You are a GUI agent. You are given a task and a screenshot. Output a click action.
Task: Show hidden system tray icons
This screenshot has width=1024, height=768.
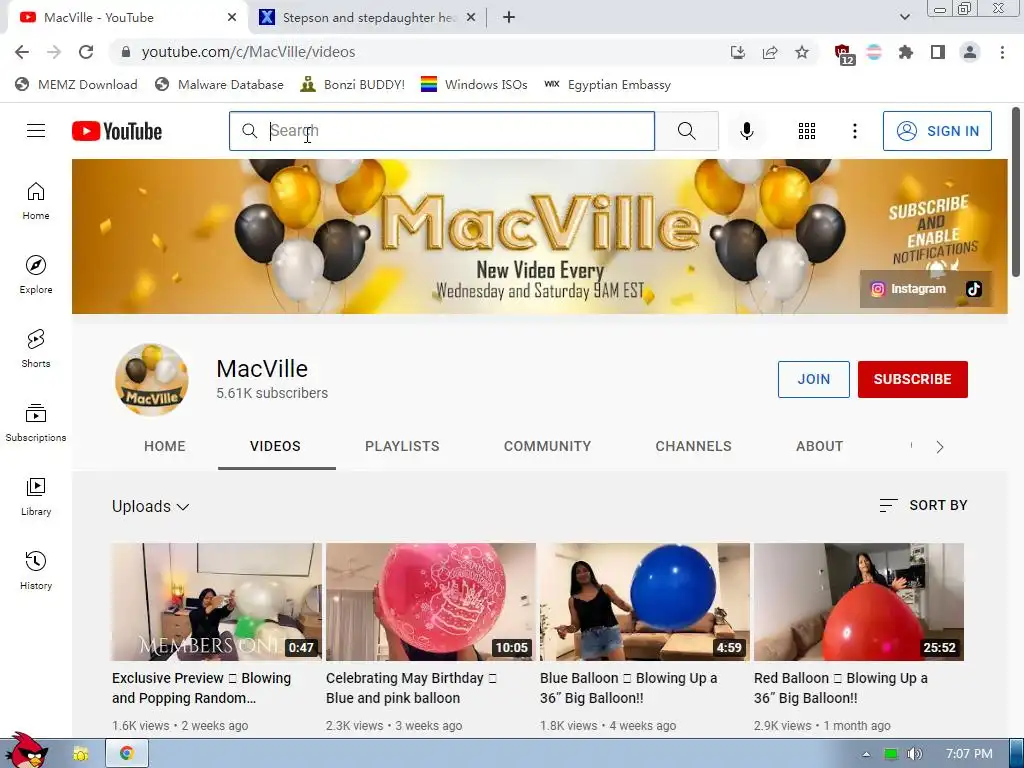coord(866,754)
